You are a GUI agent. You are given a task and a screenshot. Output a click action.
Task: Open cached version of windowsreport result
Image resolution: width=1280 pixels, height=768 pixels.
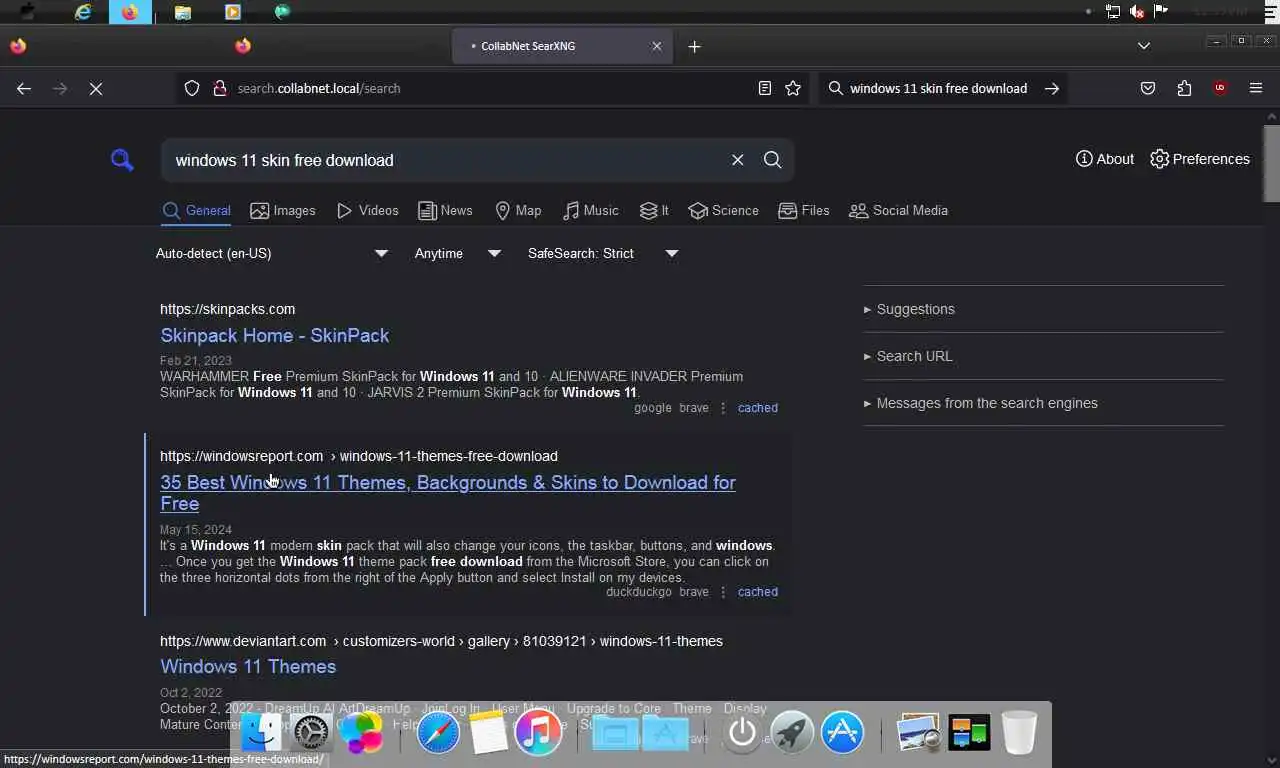click(x=758, y=592)
